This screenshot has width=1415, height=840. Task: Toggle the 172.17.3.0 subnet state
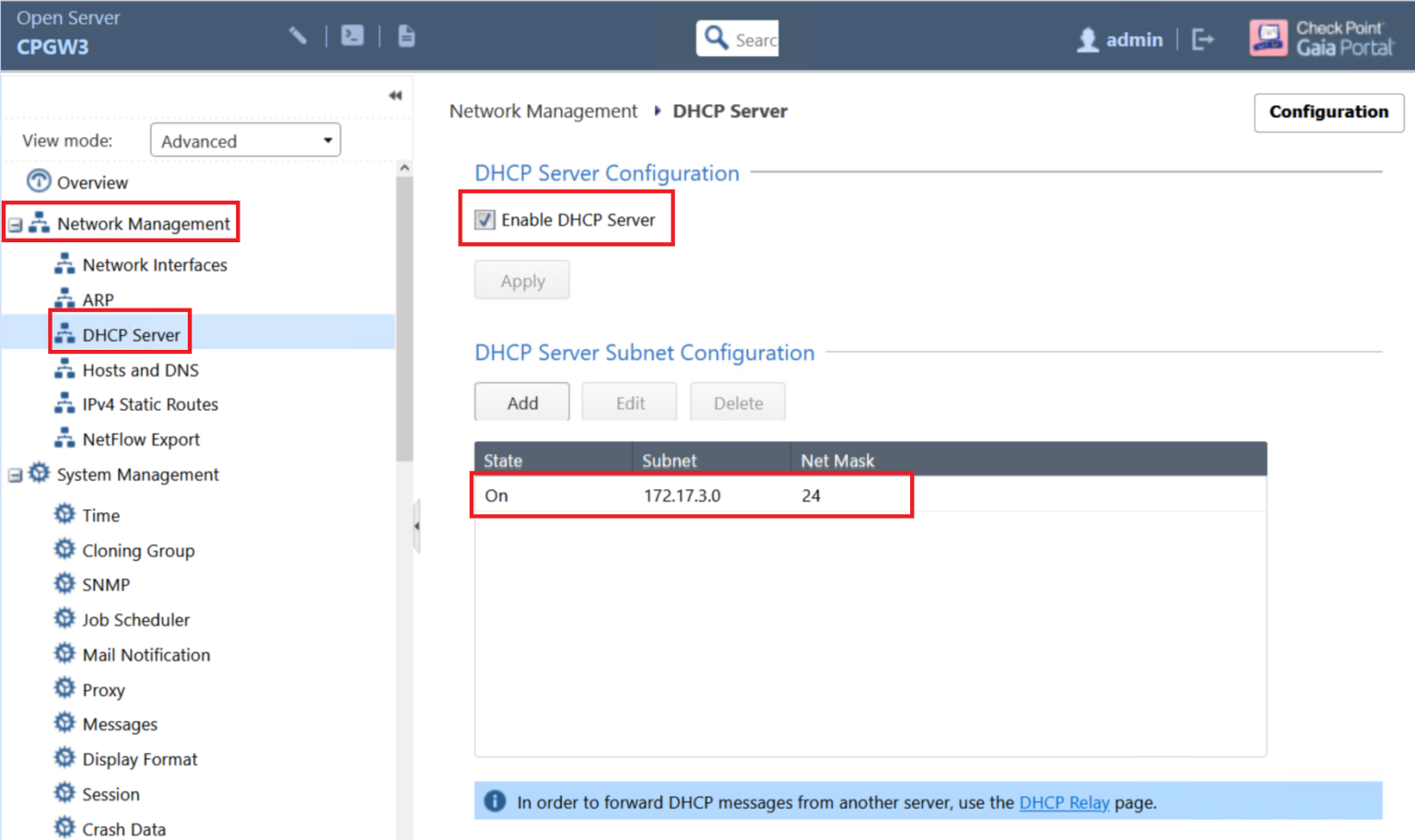tap(496, 496)
